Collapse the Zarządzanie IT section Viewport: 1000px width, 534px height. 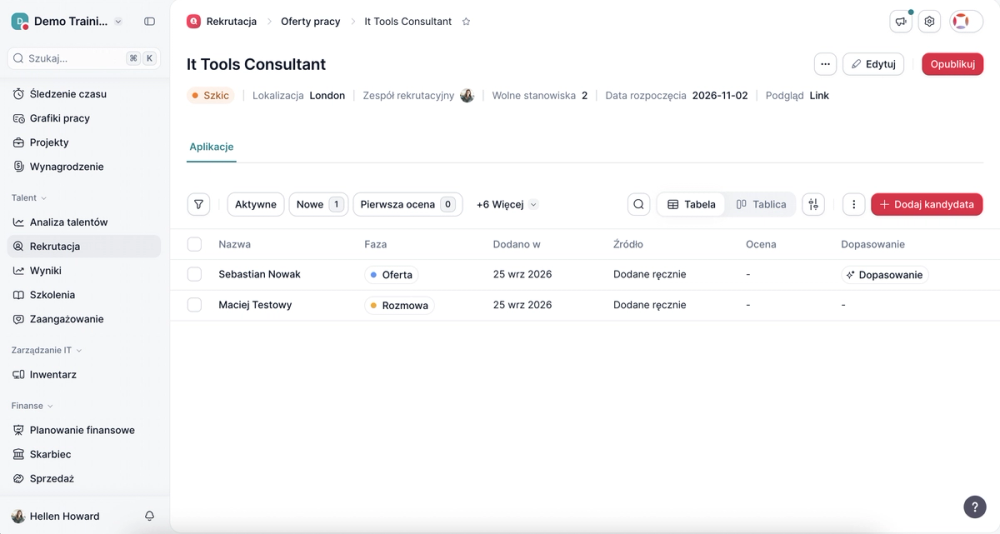(47, 350)
